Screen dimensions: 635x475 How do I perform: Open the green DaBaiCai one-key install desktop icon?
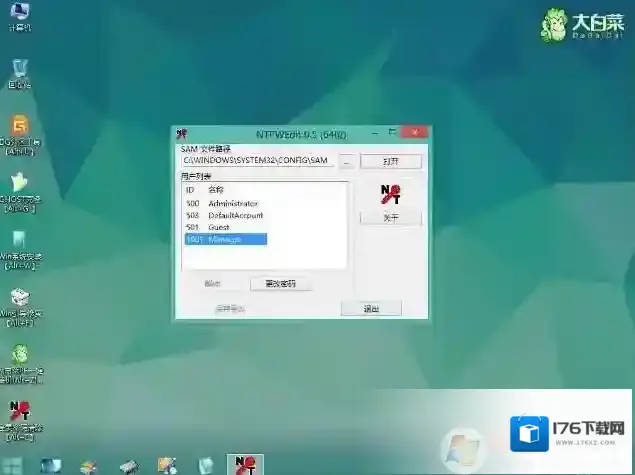(19, 364)
